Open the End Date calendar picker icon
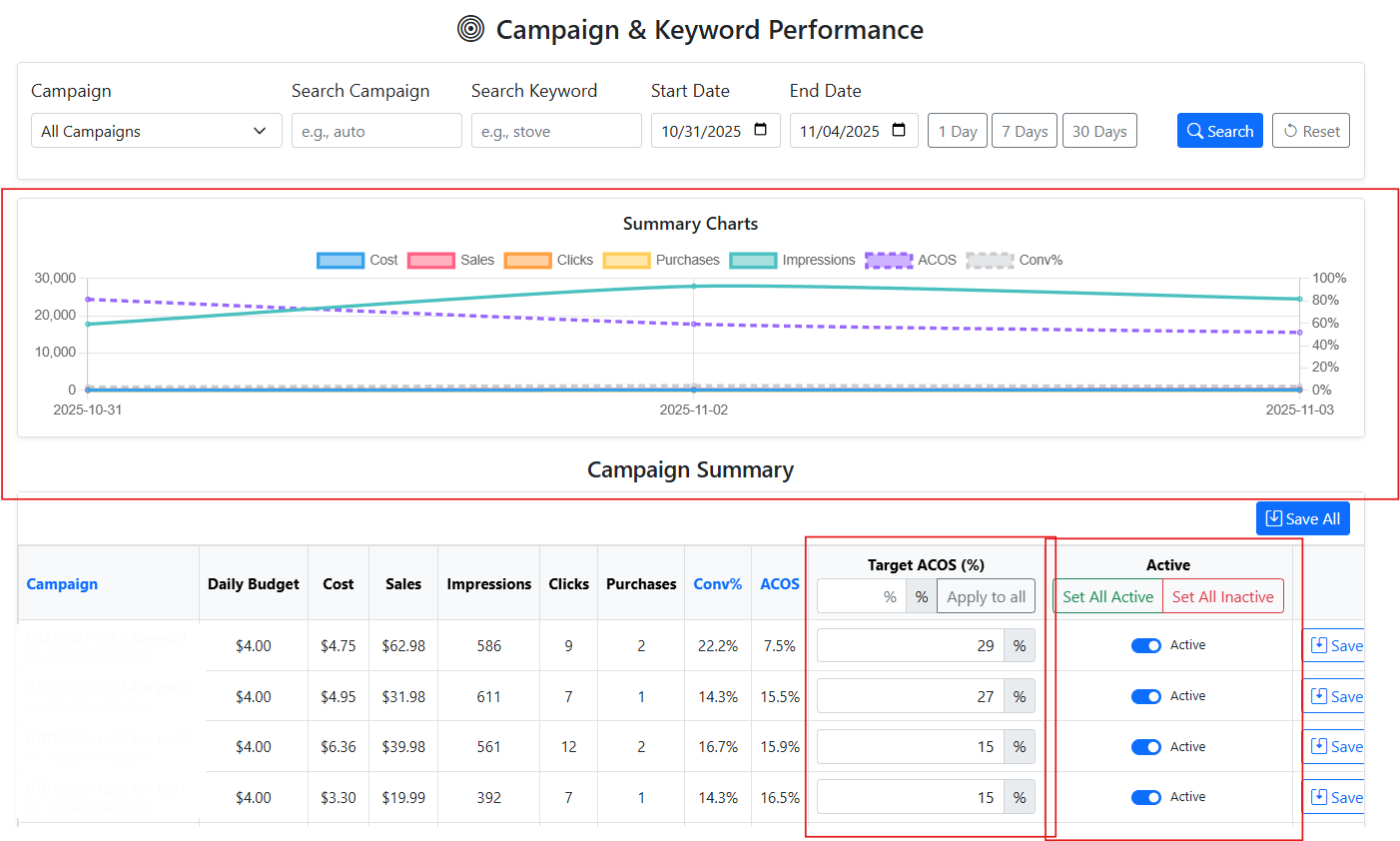1400x841 pixels. [x=899, y=130]
